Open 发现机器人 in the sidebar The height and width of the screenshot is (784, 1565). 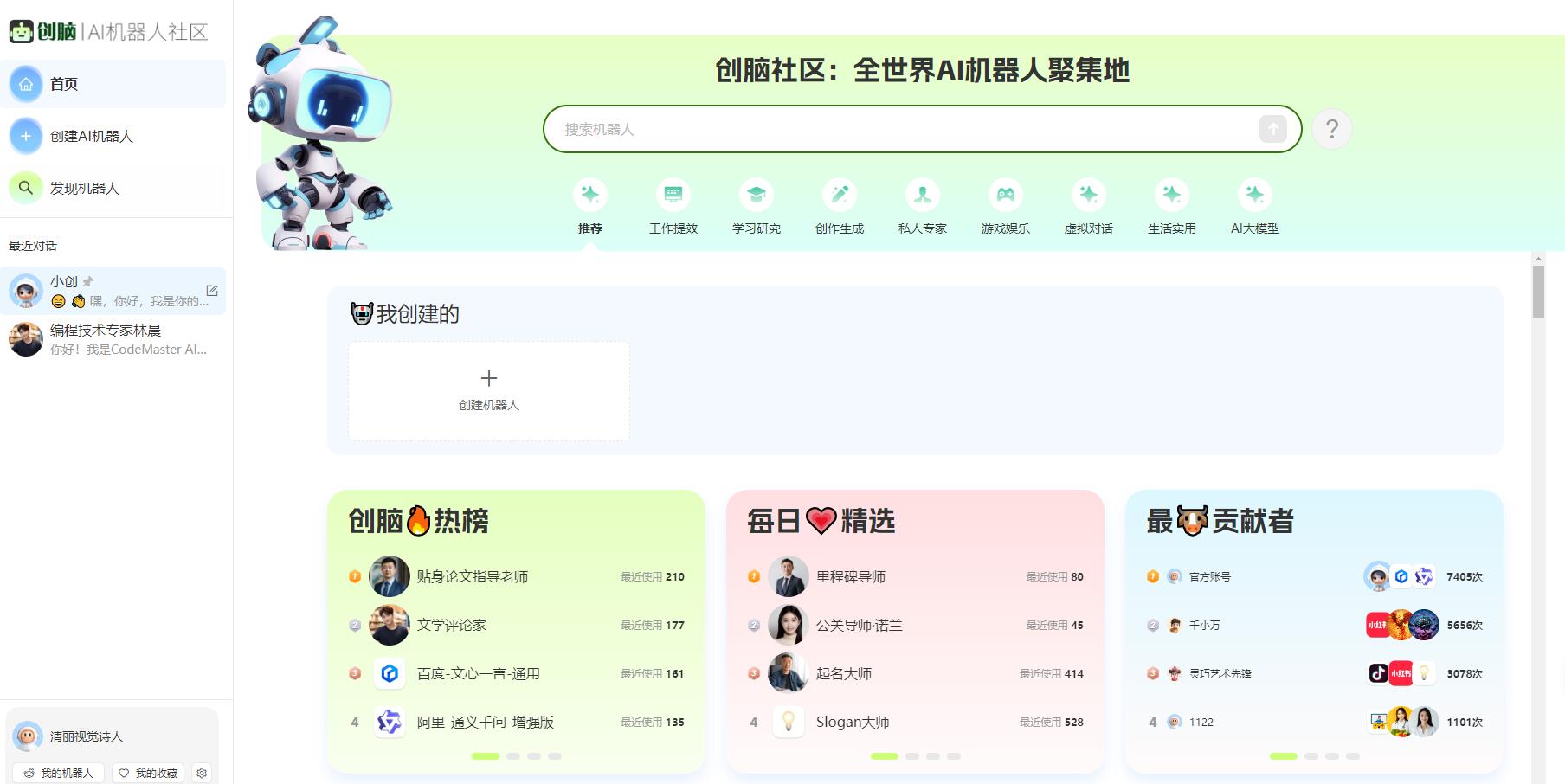pos(84,188)
